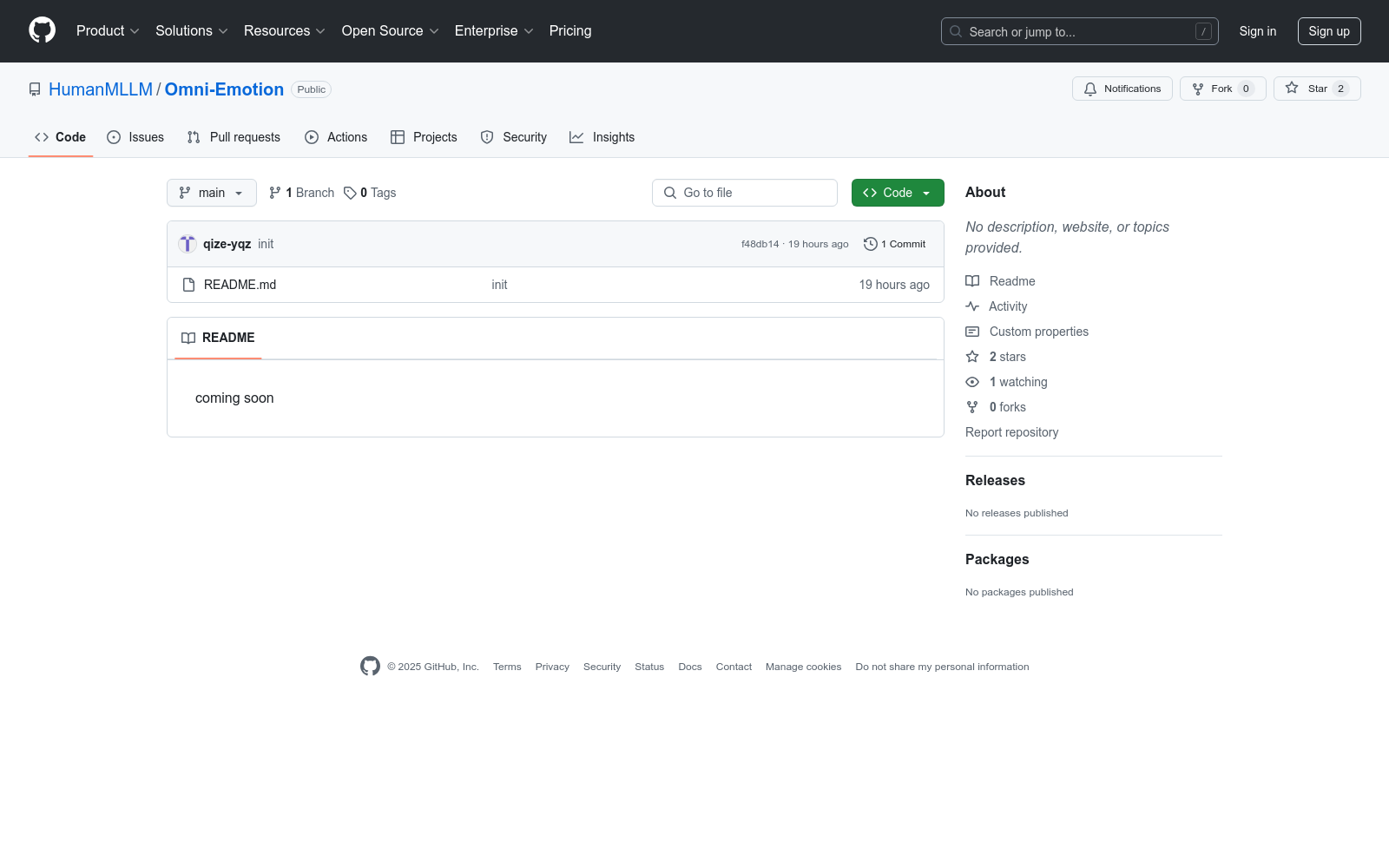1389x868 pixels.
Task: Click the README.md file icon
Action: coord(188,285)
